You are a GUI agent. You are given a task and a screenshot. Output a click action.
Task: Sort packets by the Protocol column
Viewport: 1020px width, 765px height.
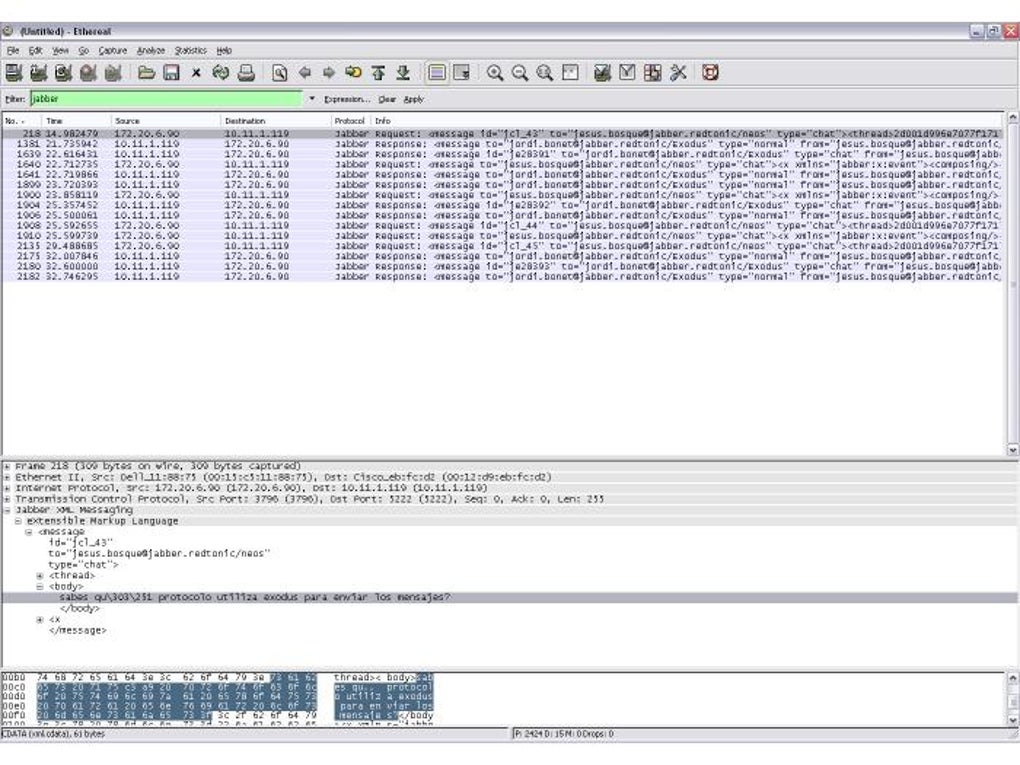tap(351, 121)
